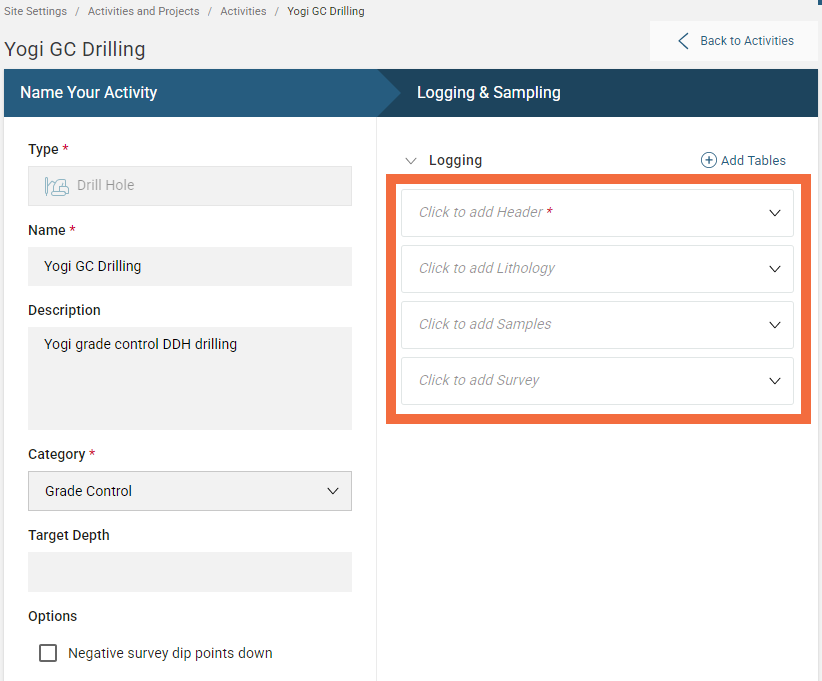Open the Click to add Samples dropdown
Screen dimensions: 822x681
597,325
